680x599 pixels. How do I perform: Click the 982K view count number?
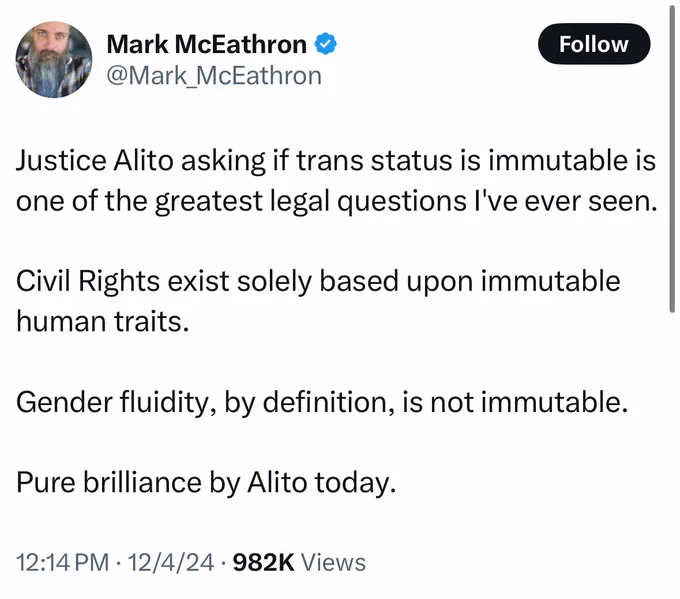point(264,563)
